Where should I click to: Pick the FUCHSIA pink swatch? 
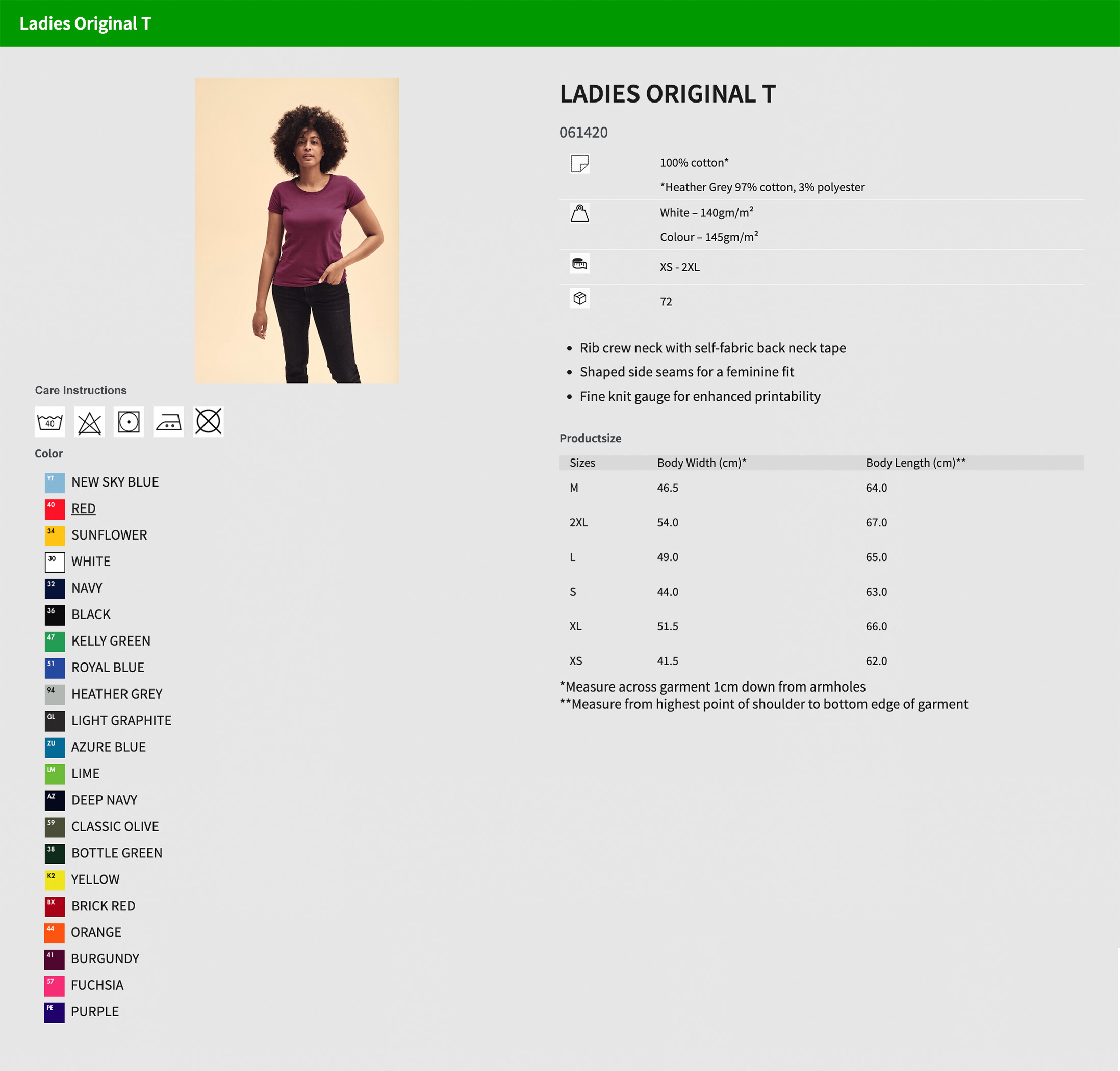pos(54,986)
